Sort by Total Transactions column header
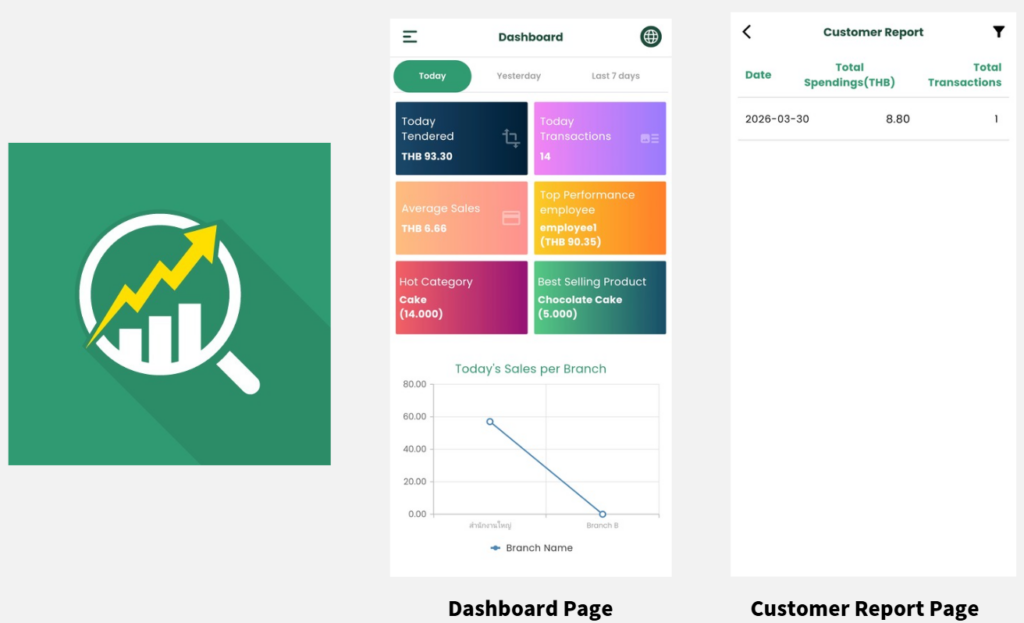This screenshot has width=1024, height=623. point(964,75)
